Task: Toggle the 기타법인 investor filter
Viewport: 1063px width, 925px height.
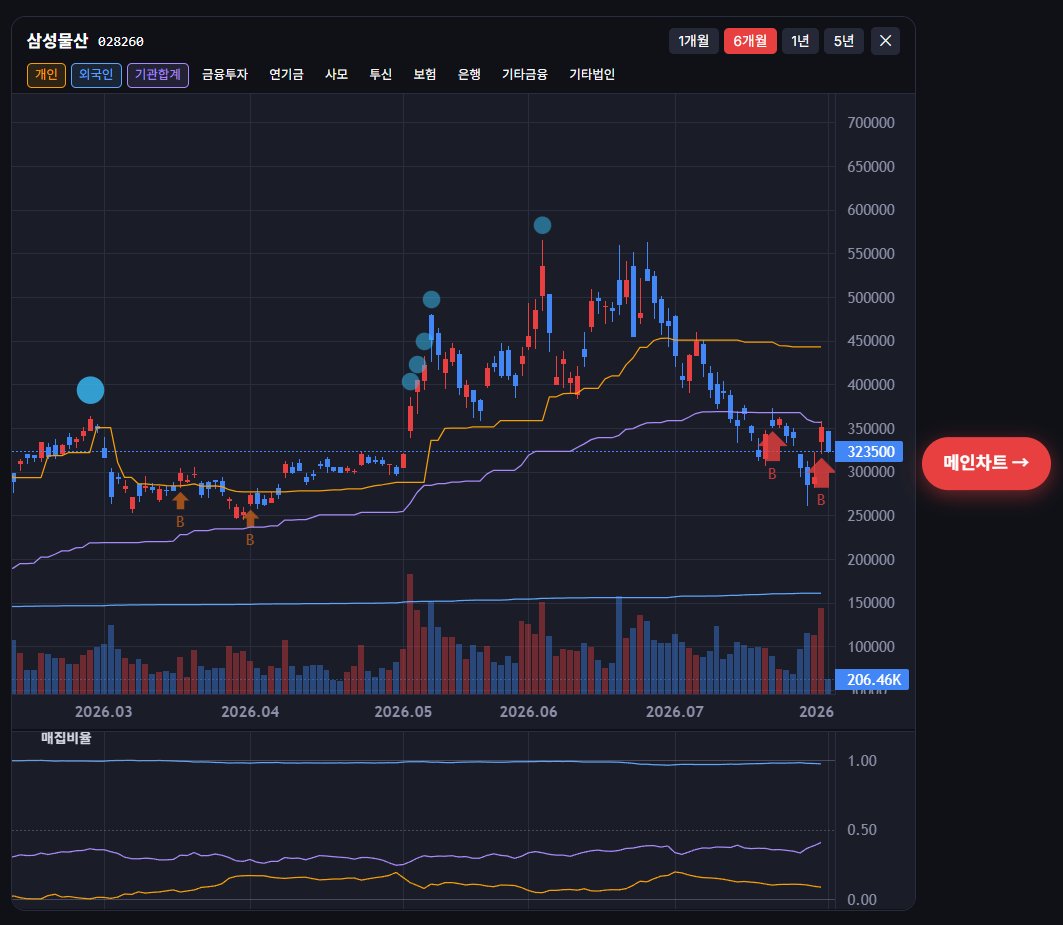Action: (592, 75)
